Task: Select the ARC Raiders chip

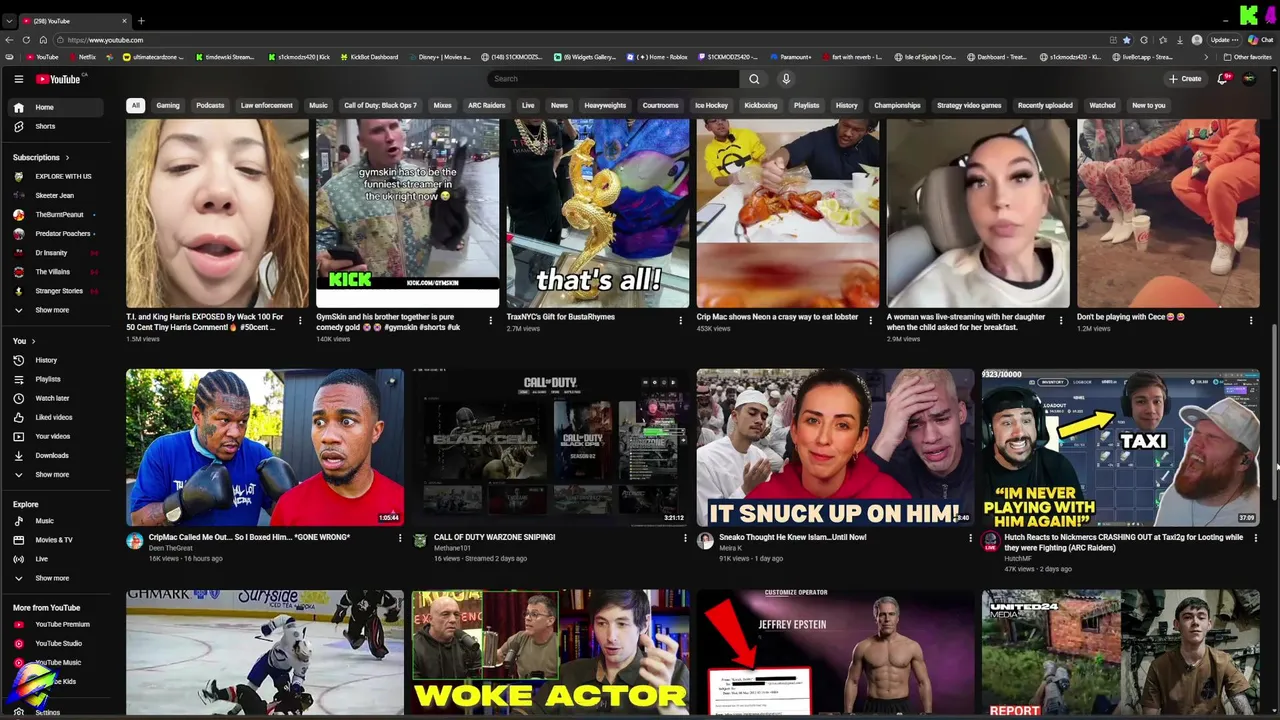Action: tap(487, 105)
